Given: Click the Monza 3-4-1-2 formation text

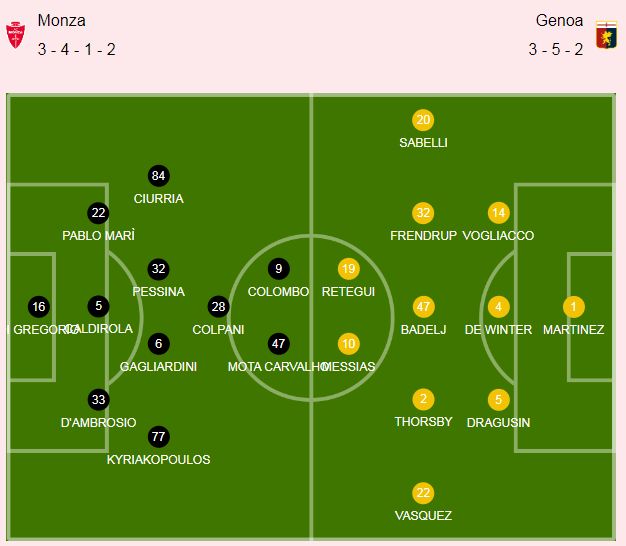Looking at the screenshot, I should (77, 49).
